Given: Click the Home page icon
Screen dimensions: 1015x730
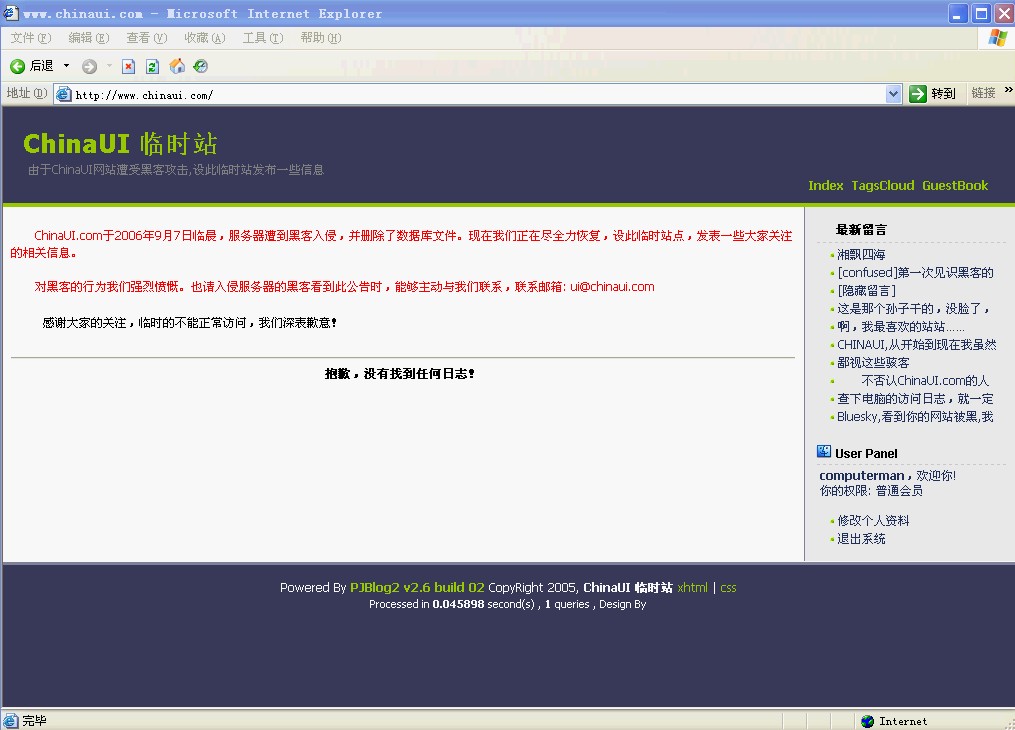Looking at the screenshot, I should coord(177,66).
